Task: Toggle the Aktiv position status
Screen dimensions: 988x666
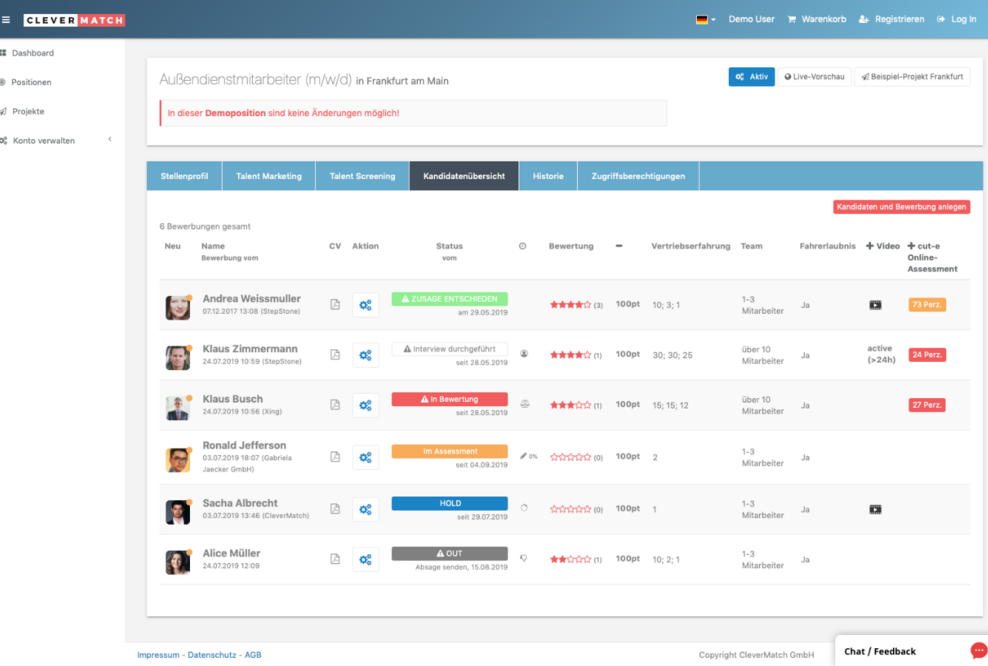Action: click(751, 76)
